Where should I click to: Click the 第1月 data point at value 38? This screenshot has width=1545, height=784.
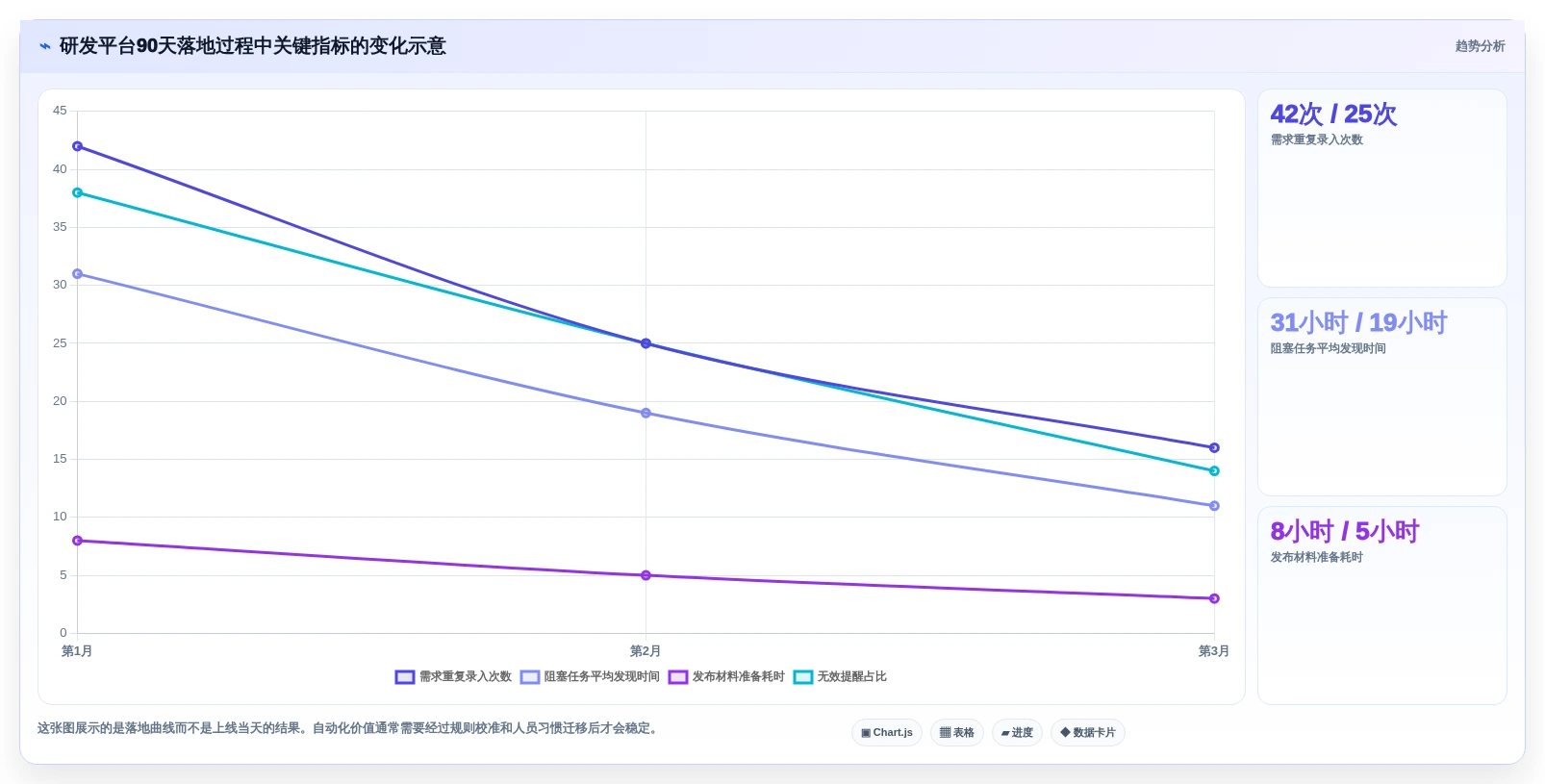tap(78, 192)
